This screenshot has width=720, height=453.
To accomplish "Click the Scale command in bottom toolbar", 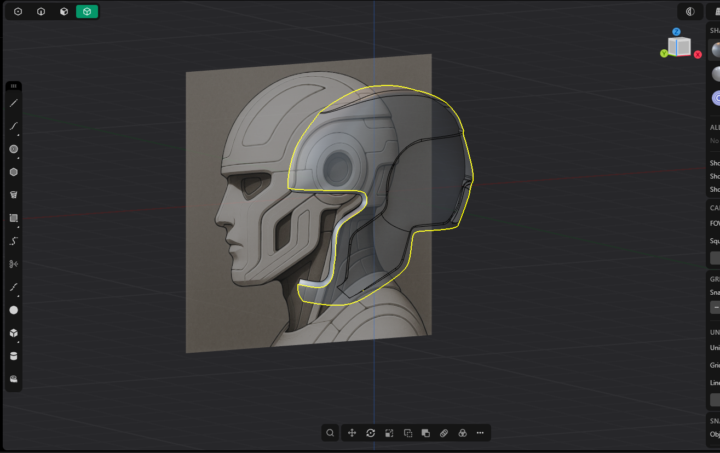I will coord(389,433).
